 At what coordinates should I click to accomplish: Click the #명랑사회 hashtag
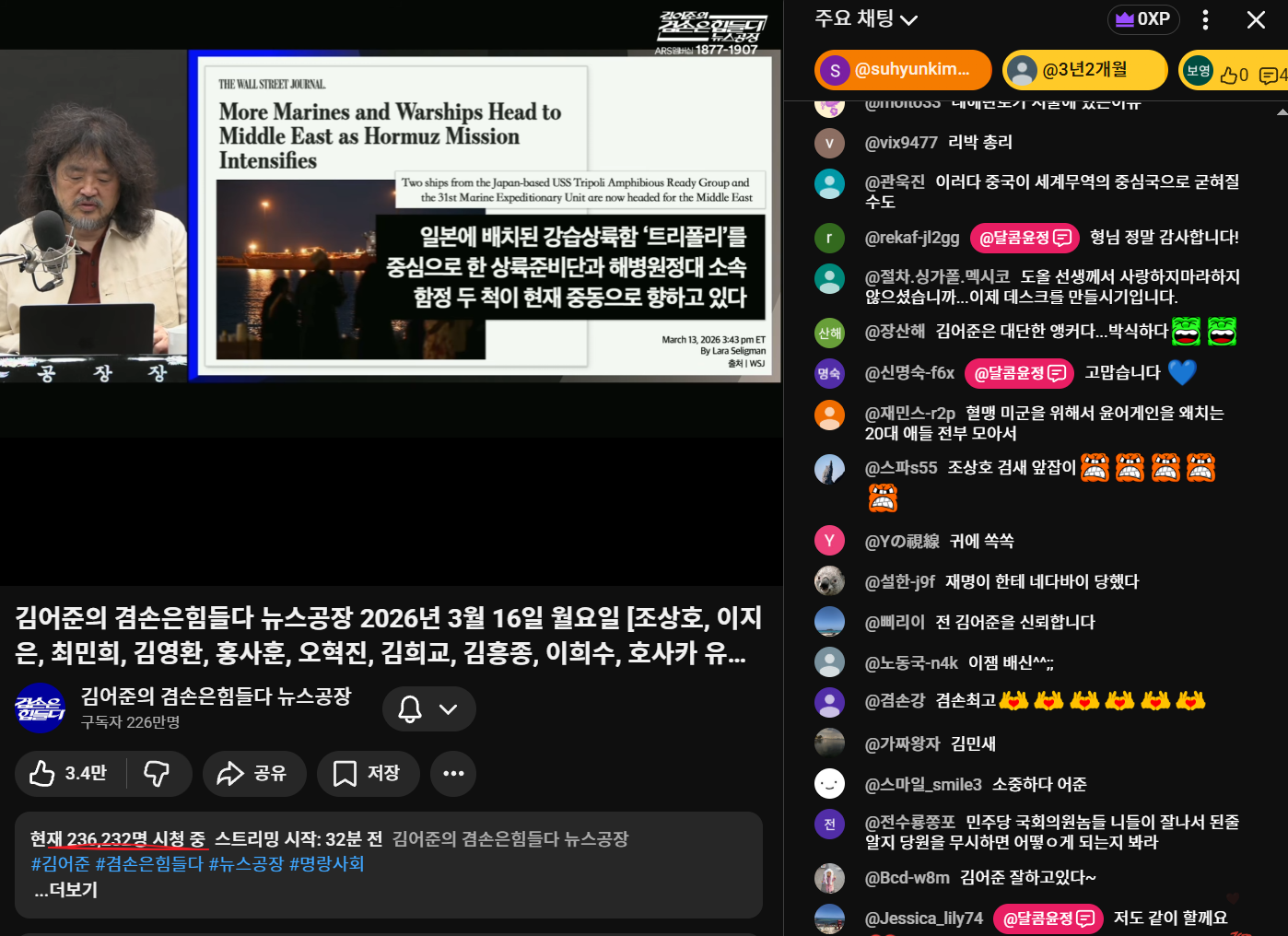[x=327, y=864]
